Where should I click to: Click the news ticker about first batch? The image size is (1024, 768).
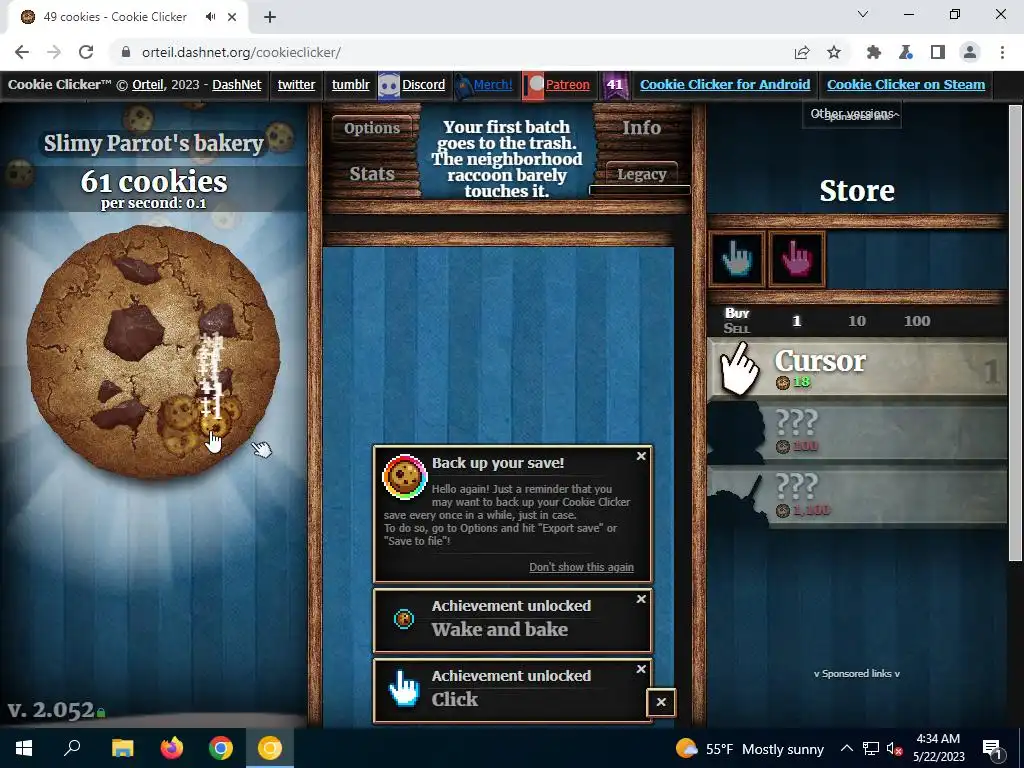[x=506, y=159]
